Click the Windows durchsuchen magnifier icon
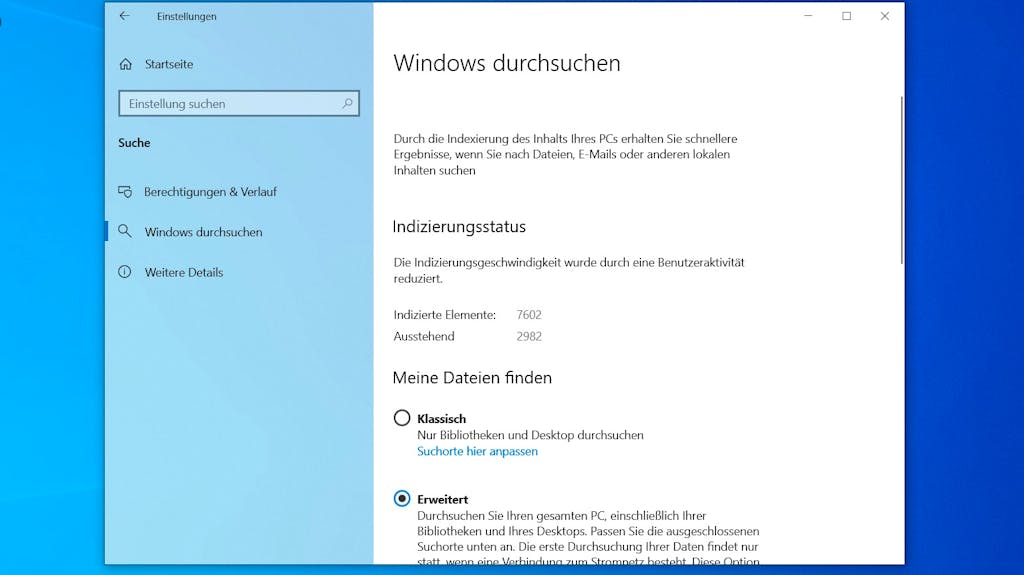This screenshot has width=1024, height=575. 125,231
